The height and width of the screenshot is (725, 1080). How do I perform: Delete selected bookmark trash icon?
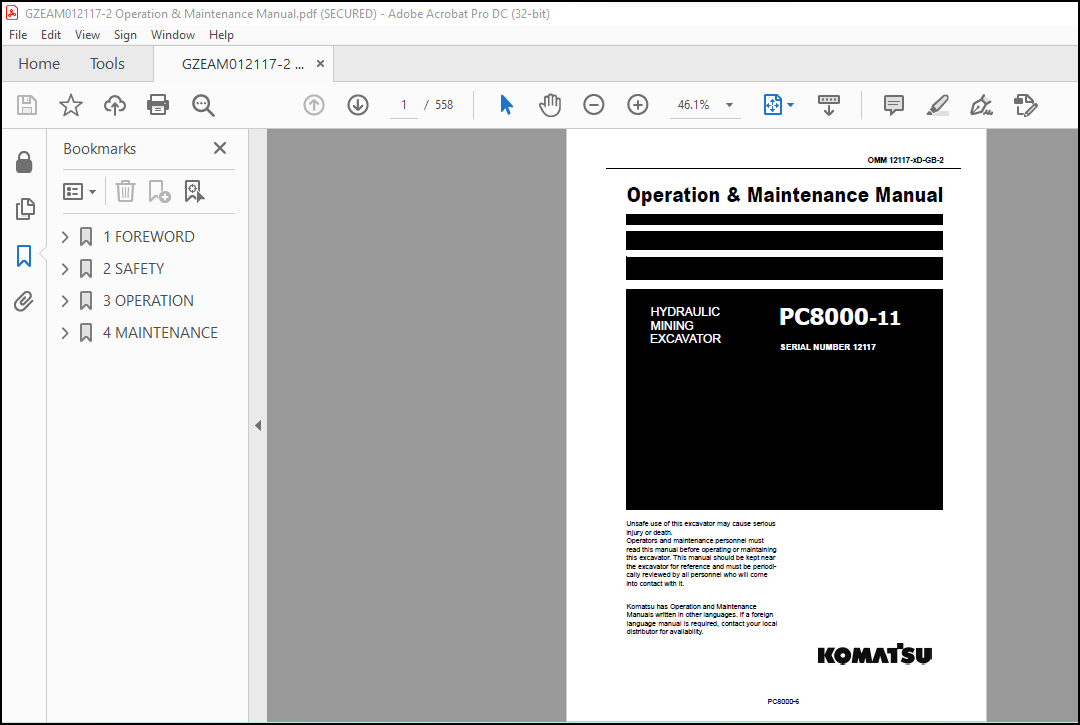click(x=125, y=191)
